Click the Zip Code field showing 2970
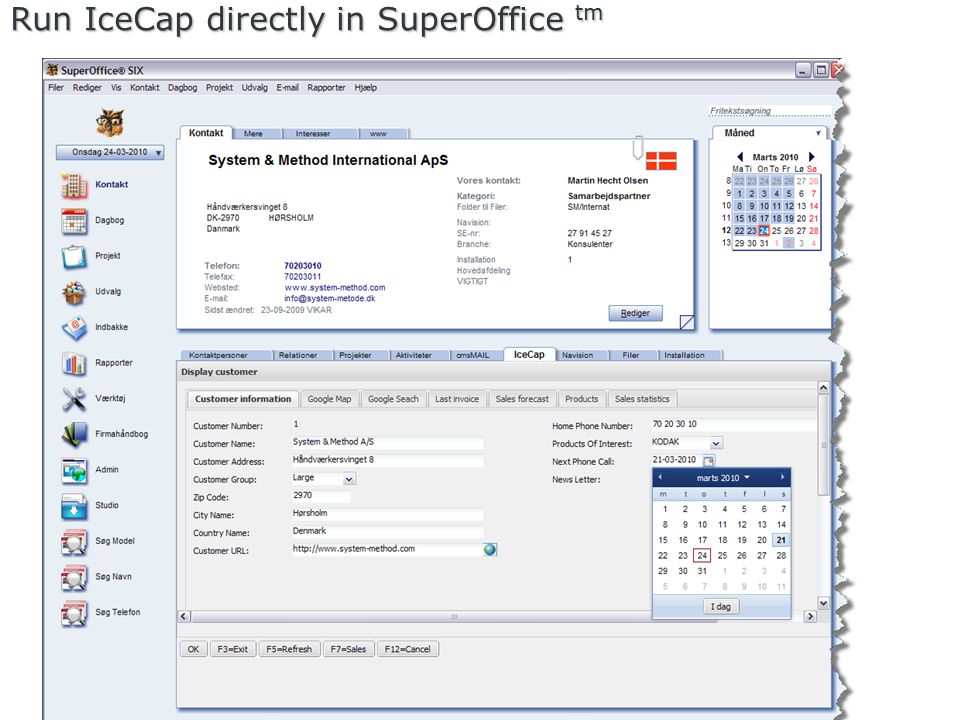Viewport: 960px width, 720px height. pyautogui.click(x=321, y=495)
